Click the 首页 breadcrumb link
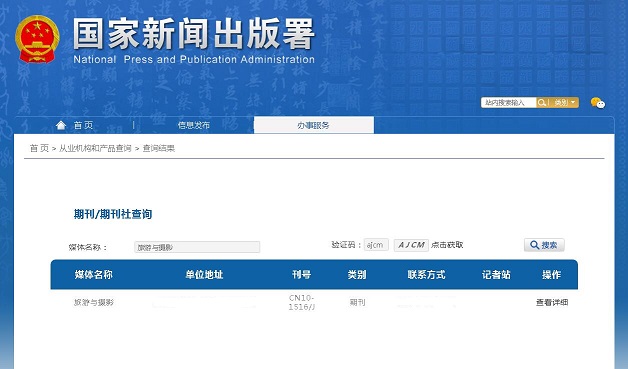The width and height of the screenshot is (628, 369). (x=39, y=148)
